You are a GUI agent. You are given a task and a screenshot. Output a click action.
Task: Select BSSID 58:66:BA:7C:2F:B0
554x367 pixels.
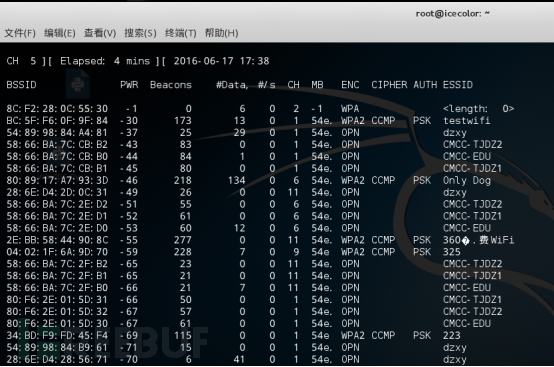click(x=57, y=288)
